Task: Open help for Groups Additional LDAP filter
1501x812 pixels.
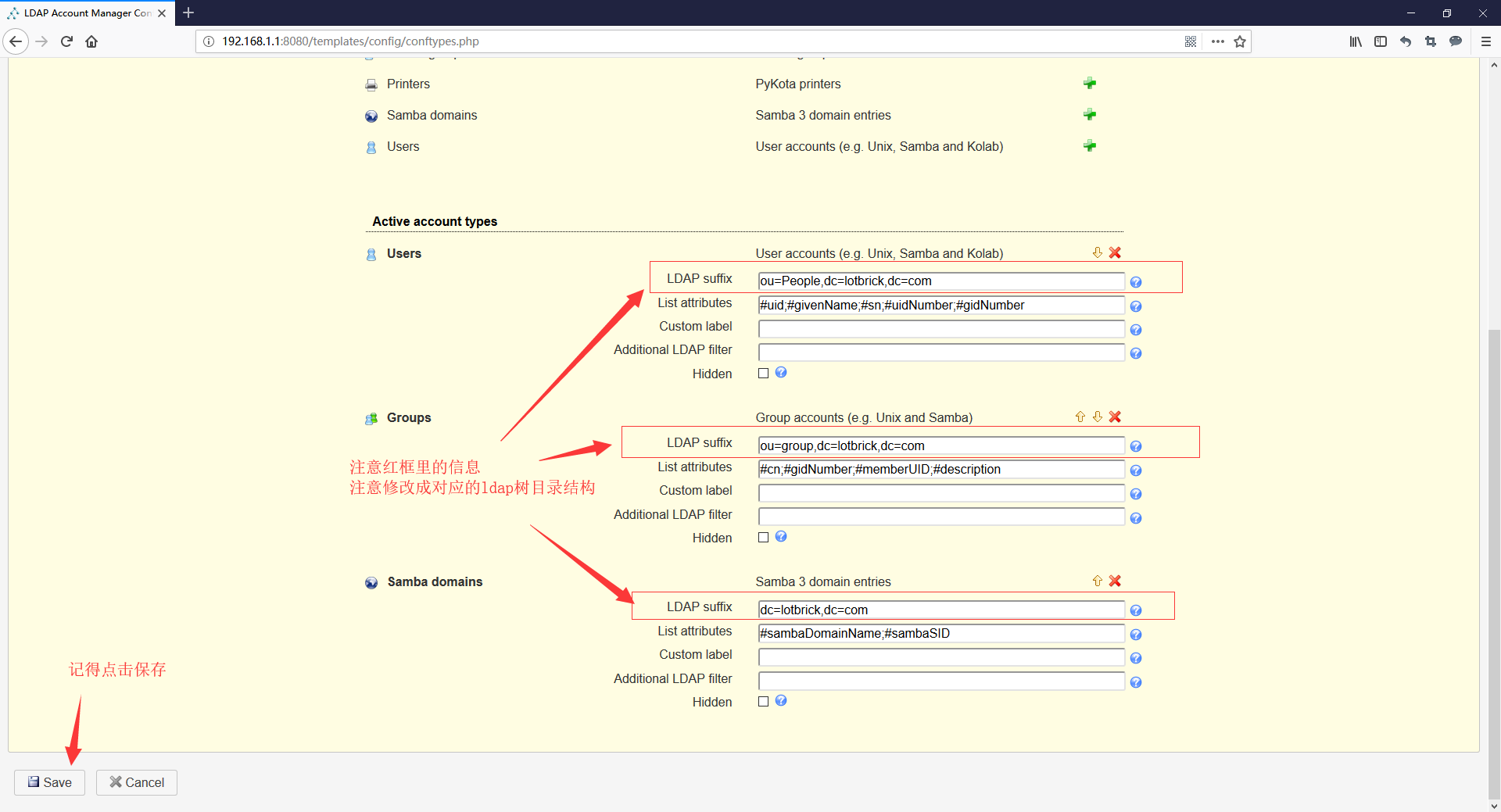Action: tap(1136, 518)
